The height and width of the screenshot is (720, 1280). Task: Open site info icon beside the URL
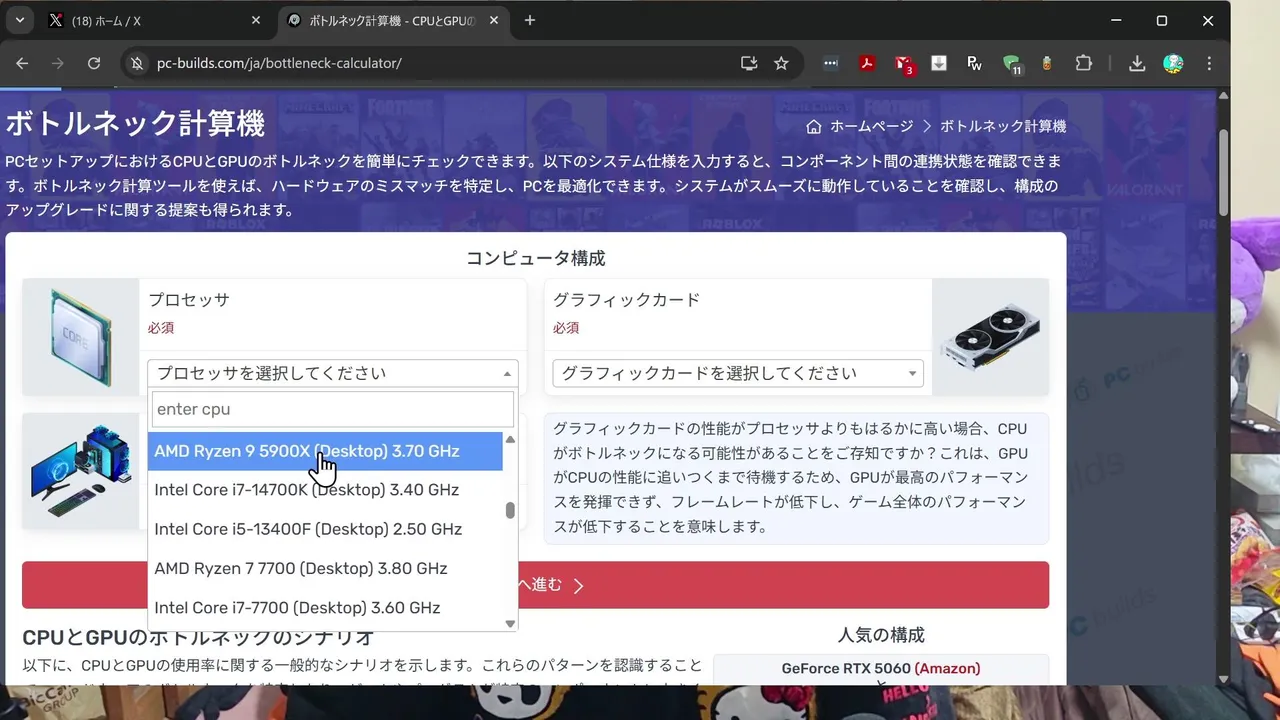point(137,63)
